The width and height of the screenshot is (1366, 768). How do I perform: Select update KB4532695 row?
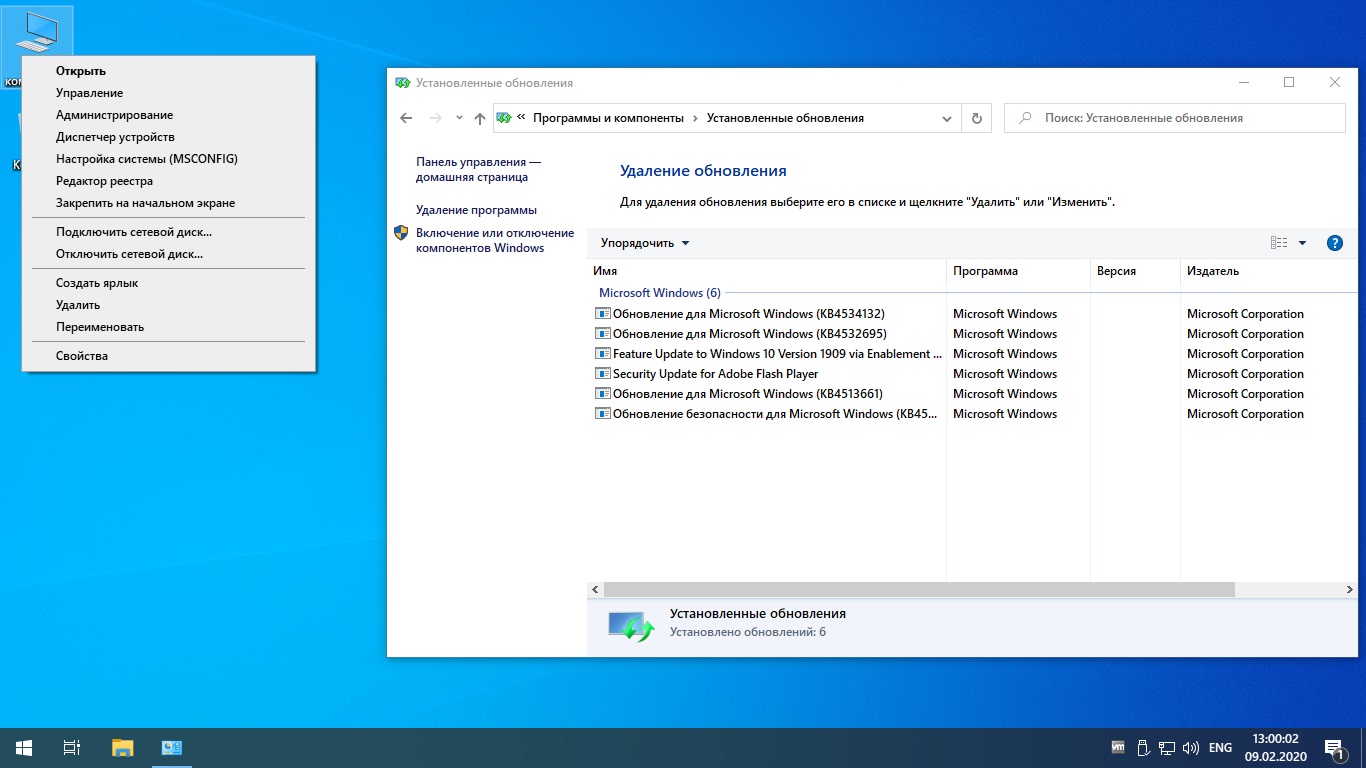[972, 334]
